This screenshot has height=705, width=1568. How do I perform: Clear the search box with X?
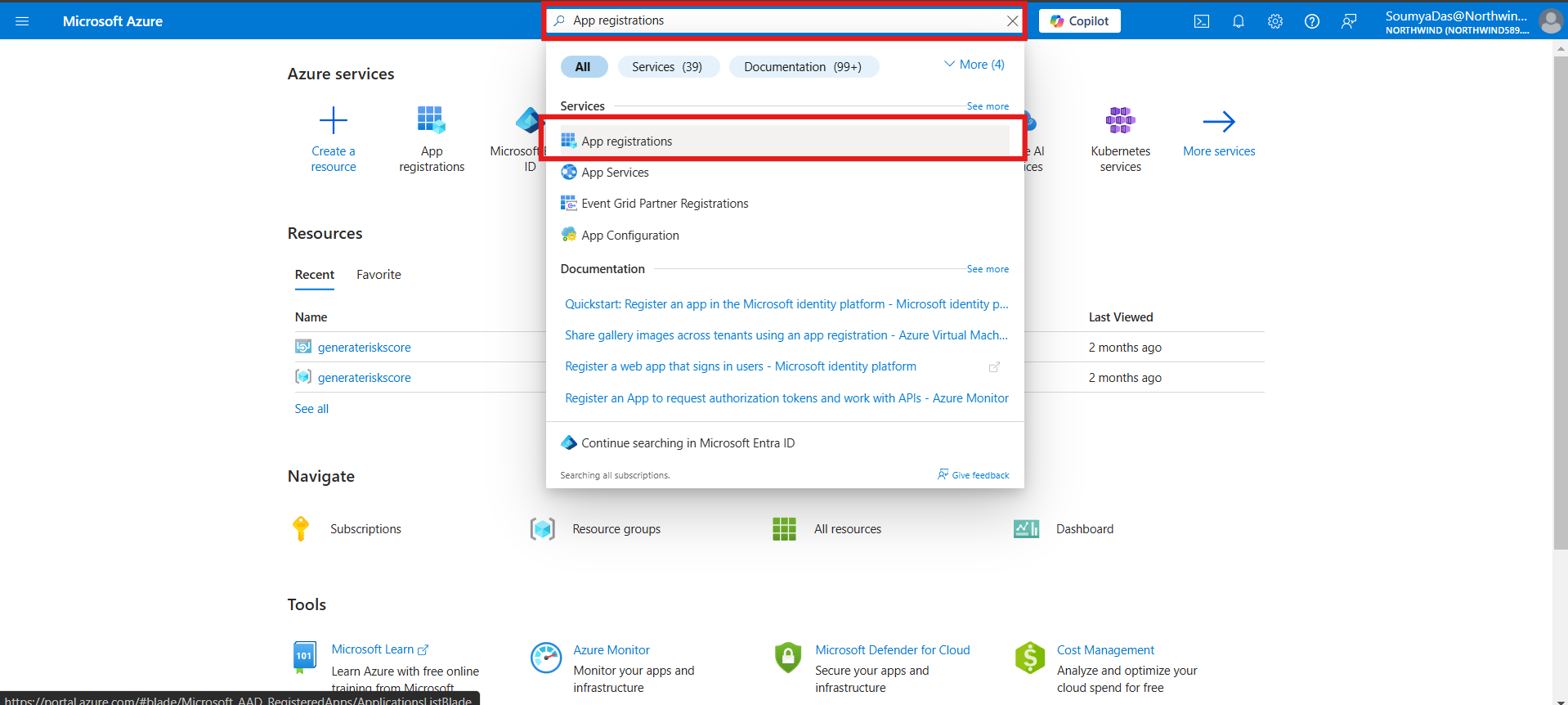click(x=1012, y=21)
